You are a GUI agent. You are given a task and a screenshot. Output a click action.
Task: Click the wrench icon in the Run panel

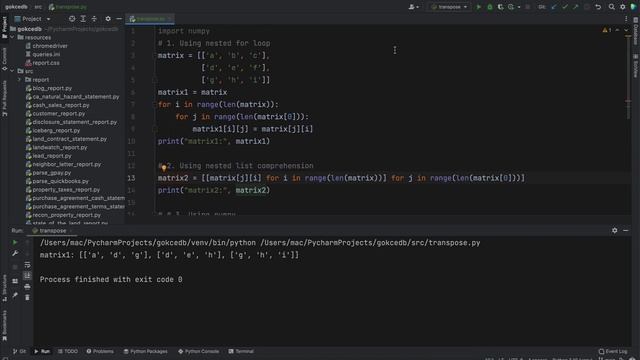[15, 253]
